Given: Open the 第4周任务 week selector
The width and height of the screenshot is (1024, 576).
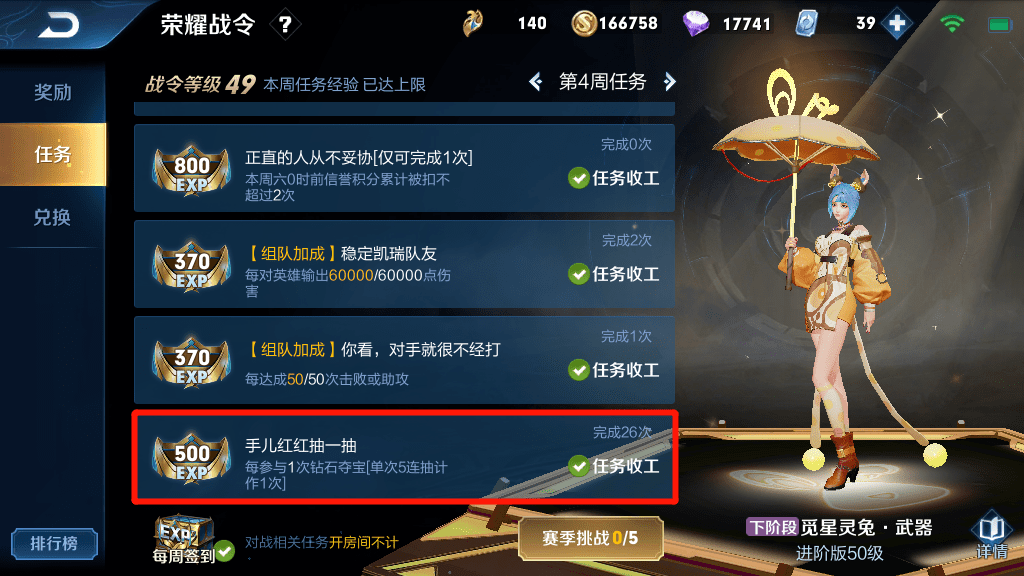Looking at the screenshot, I should click(602, 82).
